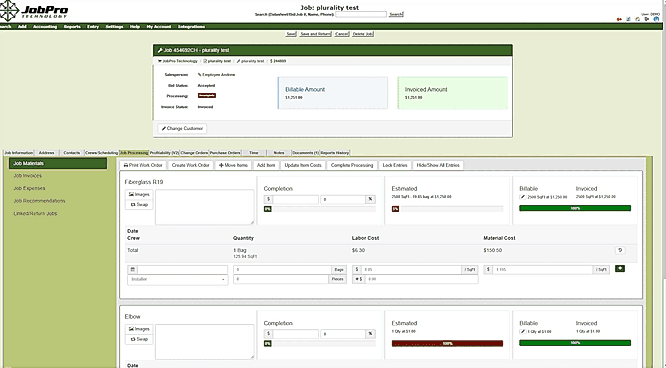The image size is (666, 368).
Task: Click Create Work Order button
Action: [x=191, y=165]
